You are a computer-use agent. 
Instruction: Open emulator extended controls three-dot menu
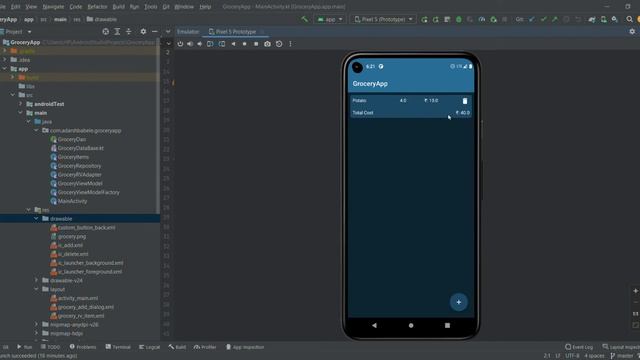pyautogui.click(x=290, y=44)
